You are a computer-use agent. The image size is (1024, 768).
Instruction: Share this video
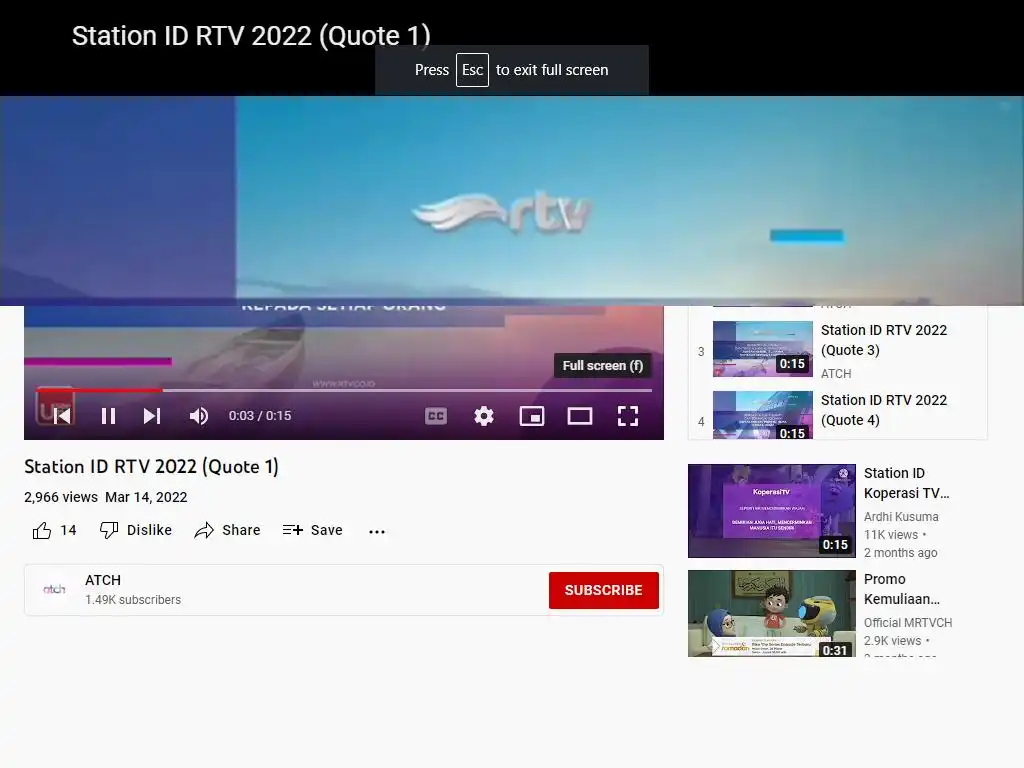(227, 530)
